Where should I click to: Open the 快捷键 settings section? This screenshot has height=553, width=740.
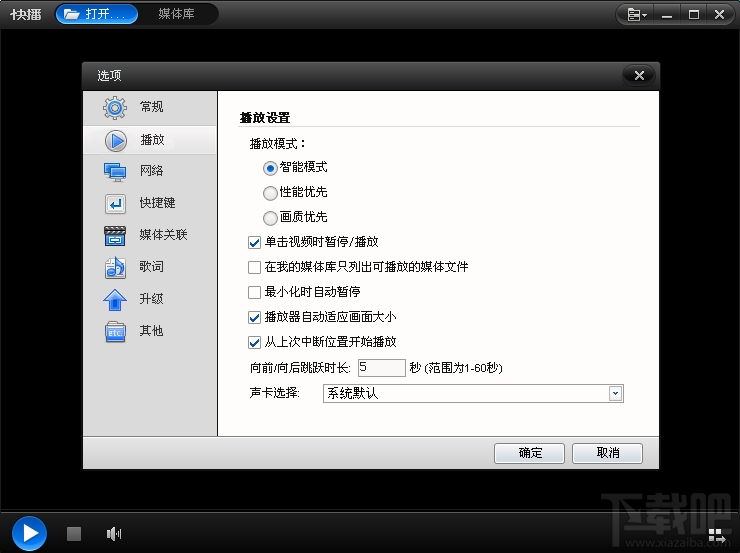coord(150,203)
